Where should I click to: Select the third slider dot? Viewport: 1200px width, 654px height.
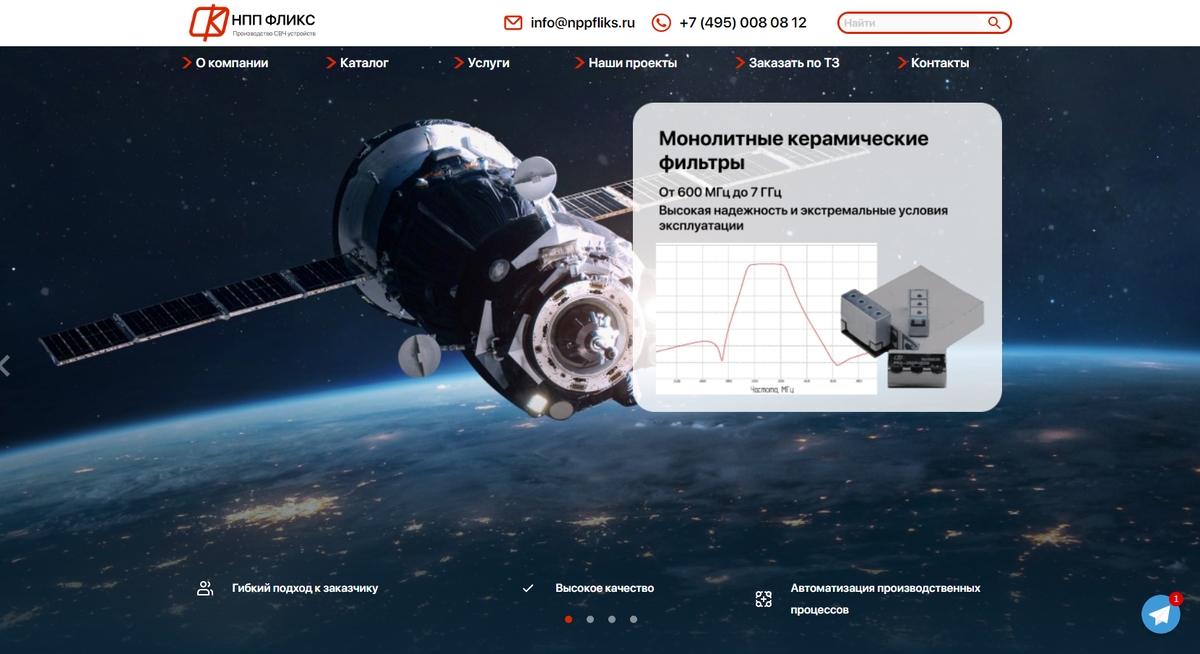tap(612, 619)
